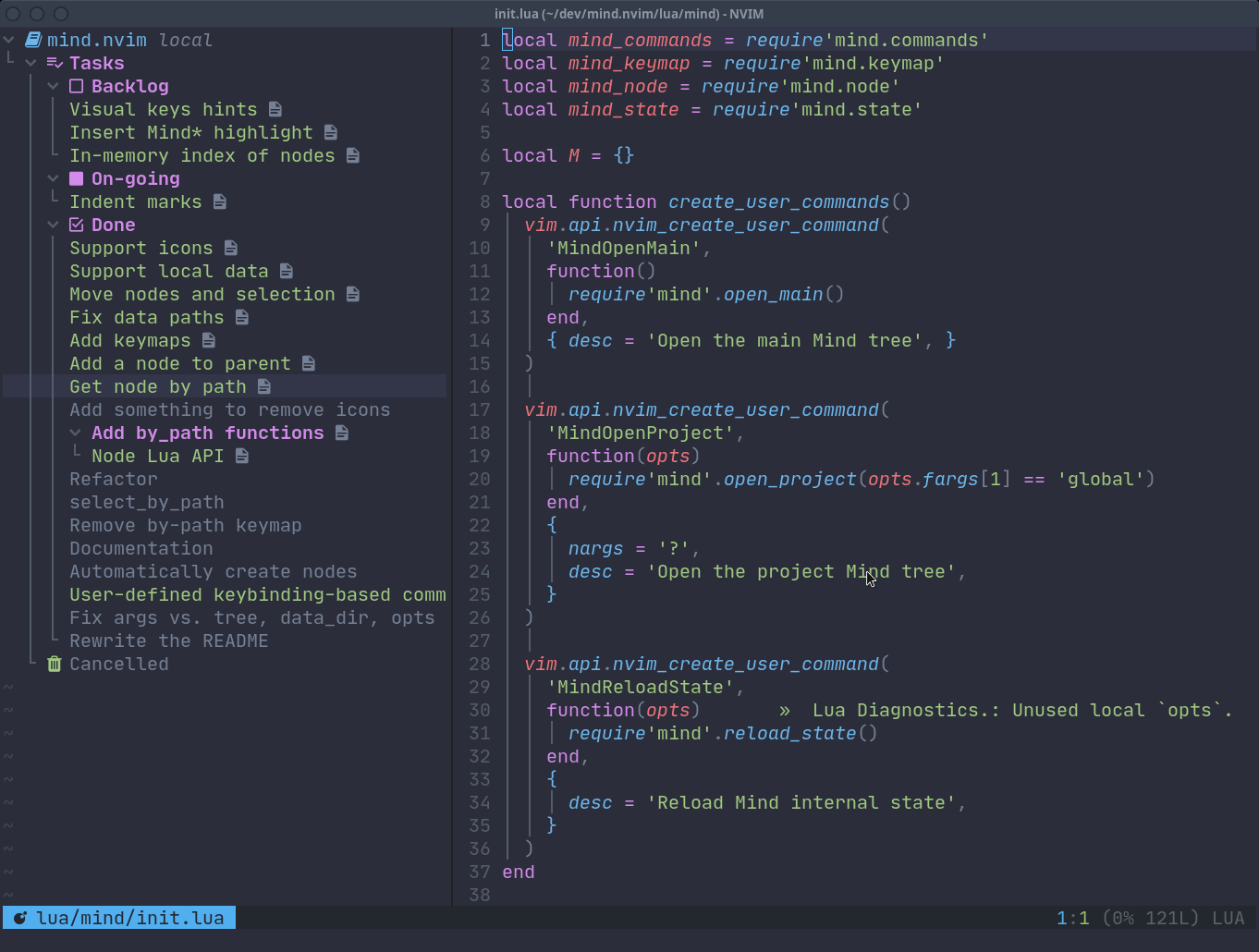Click mind_keymap variable on line 2
The width and height of the screenshot is (1259, 952).
629,63
